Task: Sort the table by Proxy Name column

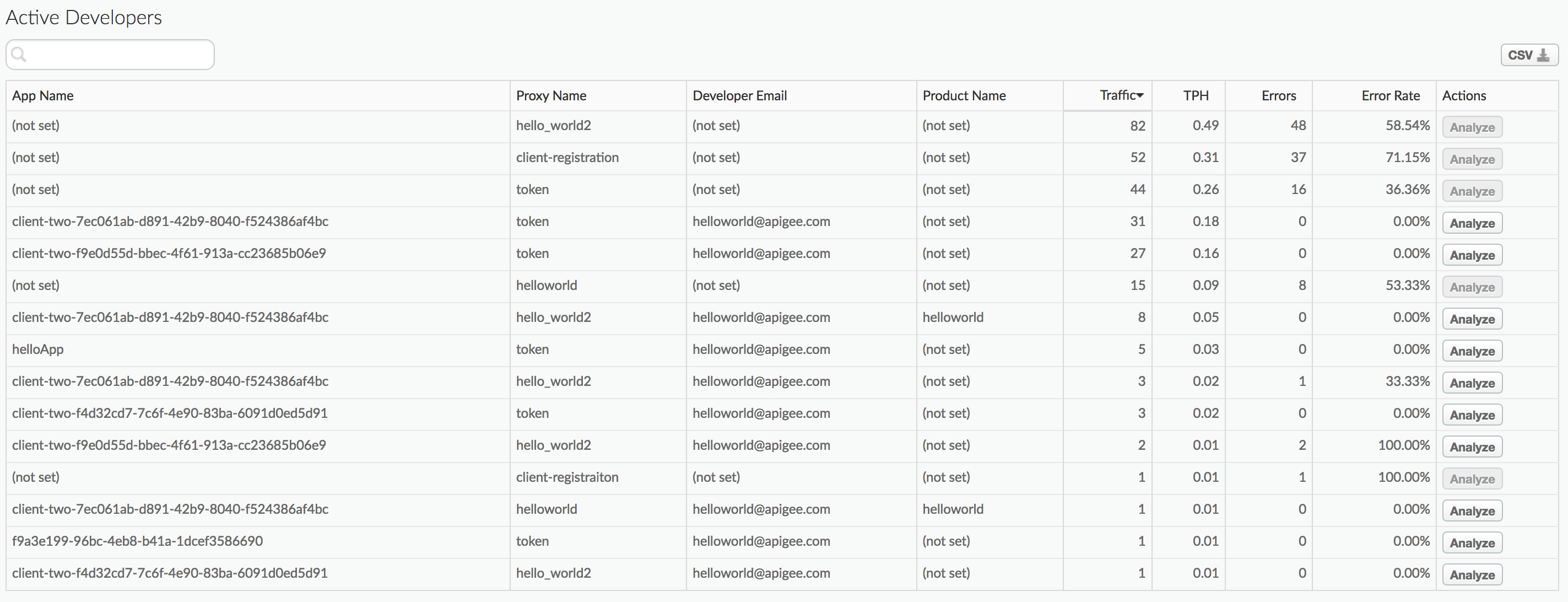Action: pos(551,95)
